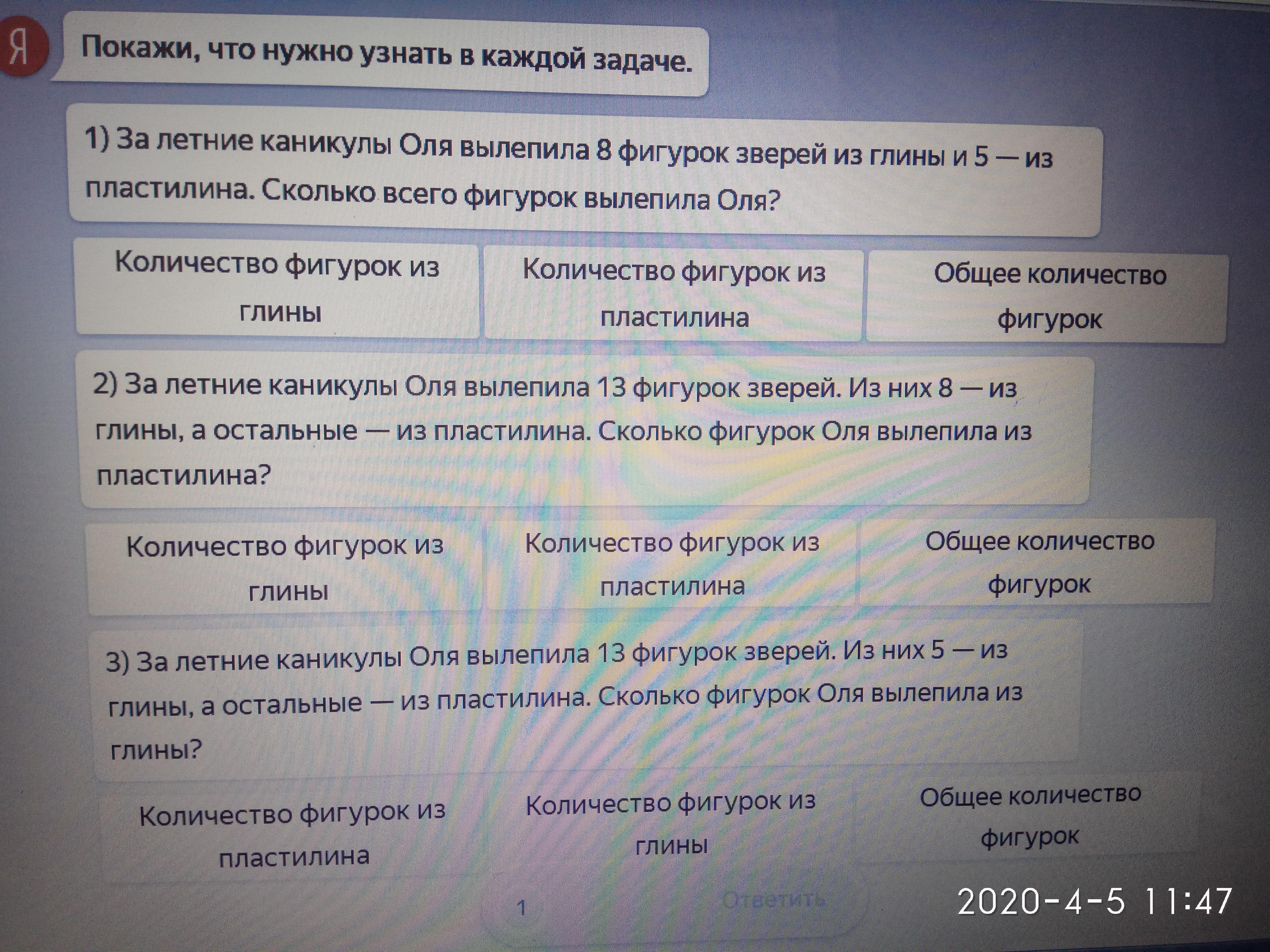Click page number 1 indicator

tap(521, 908)
